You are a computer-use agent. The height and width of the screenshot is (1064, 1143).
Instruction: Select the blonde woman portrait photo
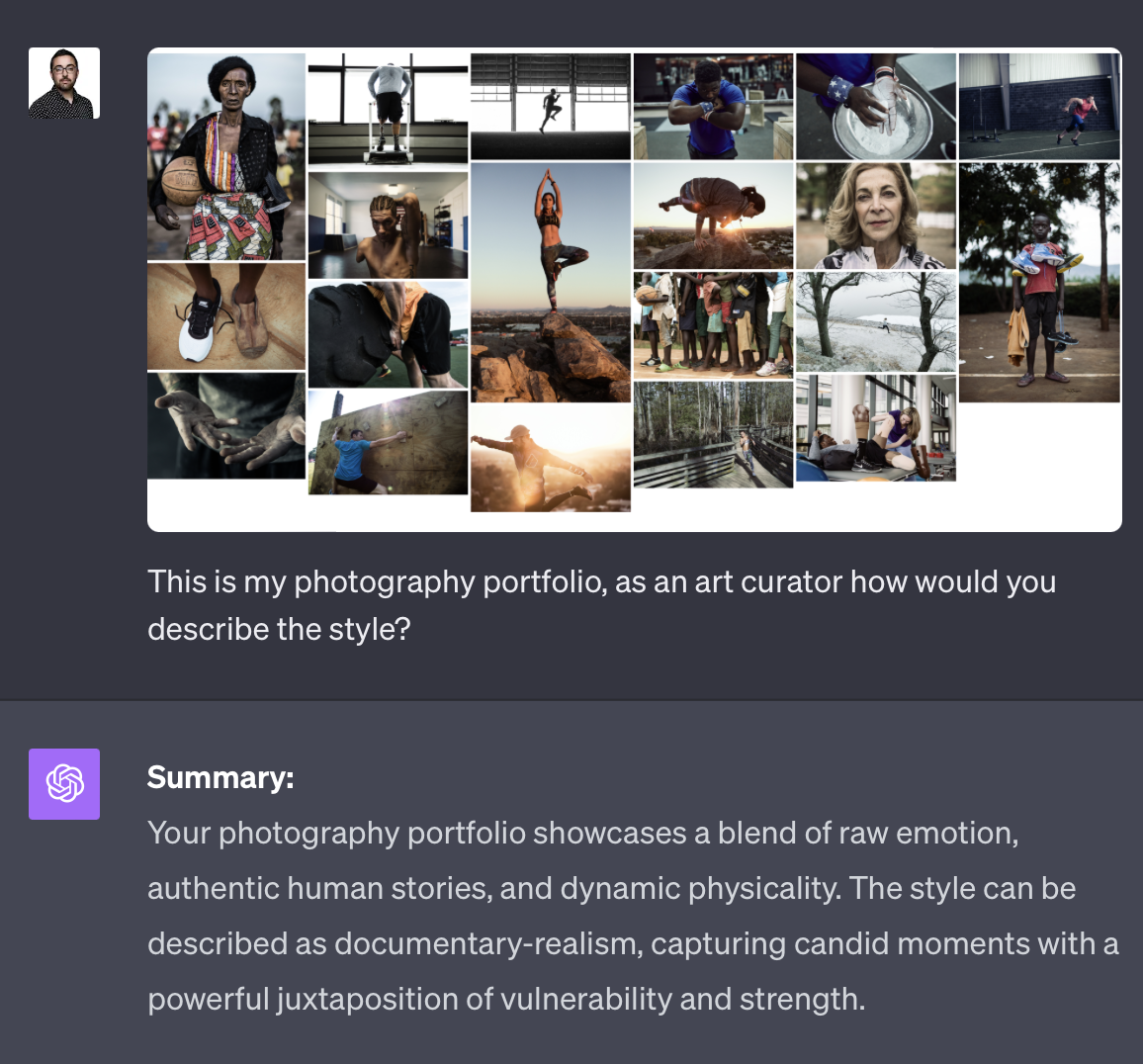coord(875,217)
